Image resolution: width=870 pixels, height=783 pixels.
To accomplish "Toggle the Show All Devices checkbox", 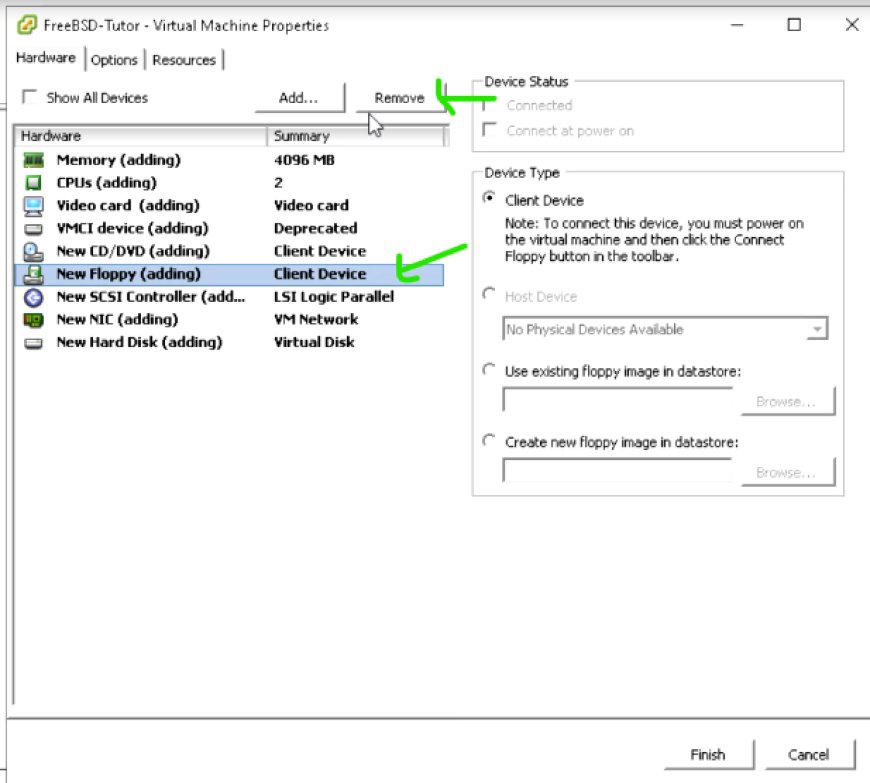I will point(29,97).
